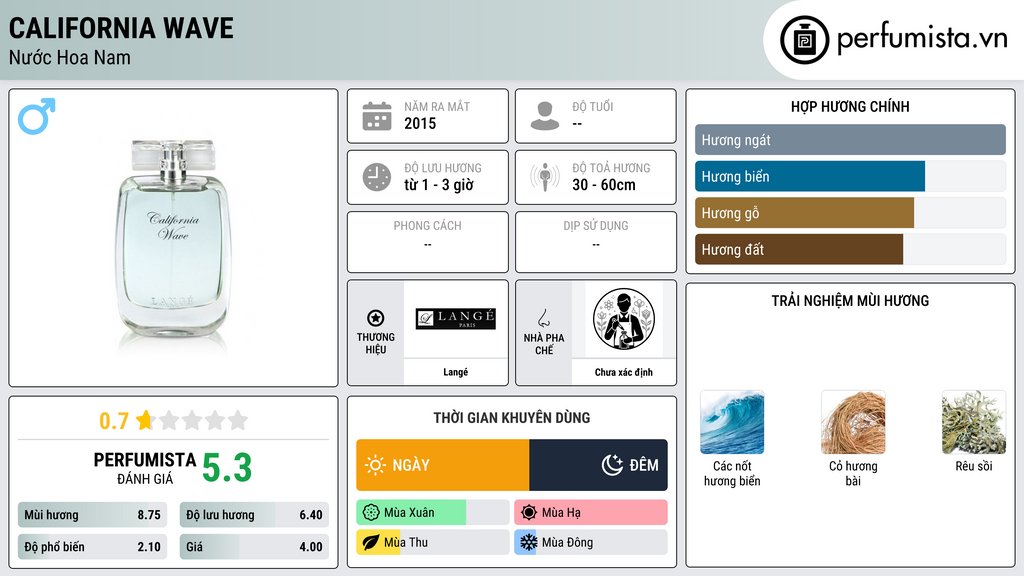Click the từ 1 - 3 giờ value

click(439, 185)
